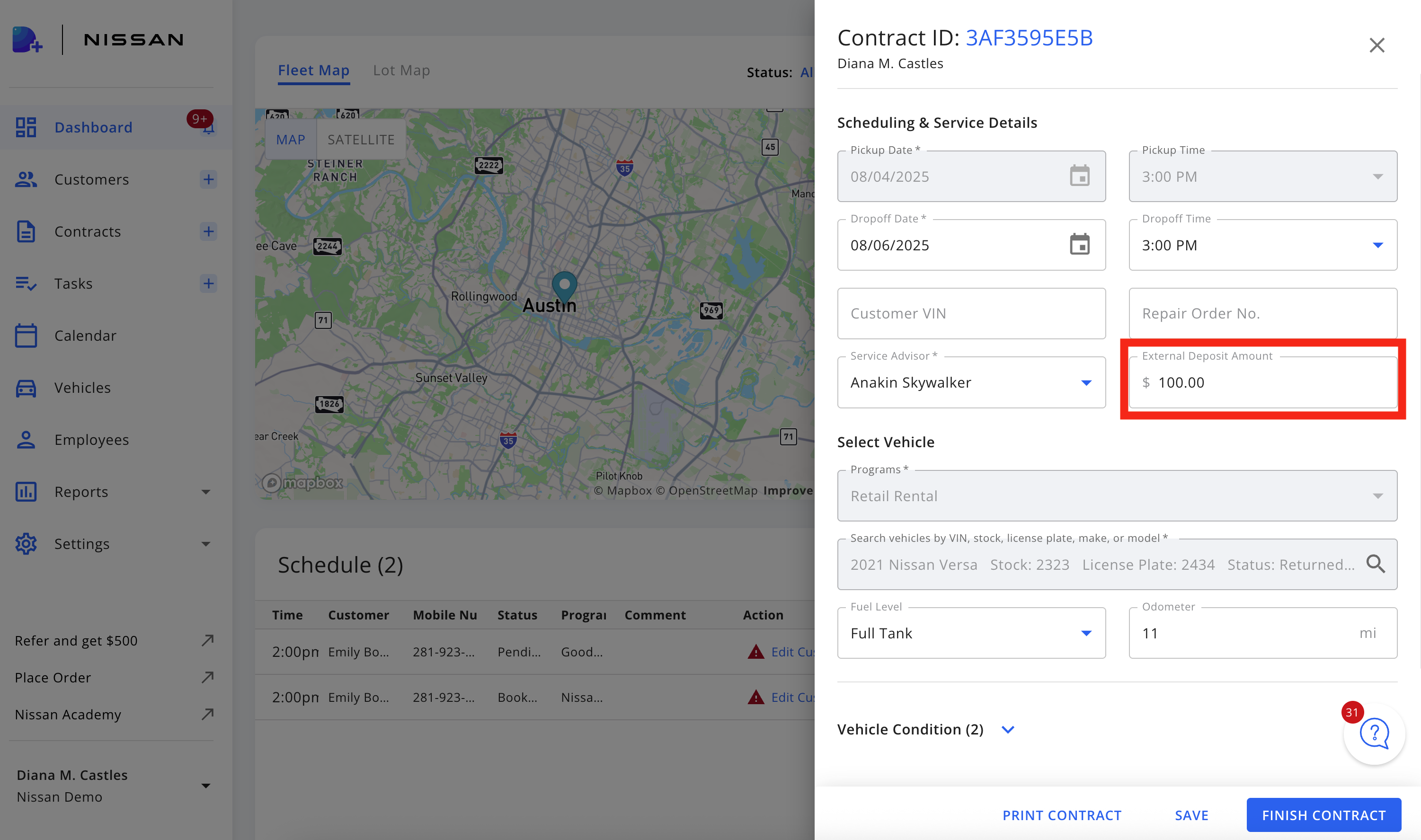Open the Dropoff Date calendar picker icon
Viewport: 1421px width, 840px height.
point(1079,245)
